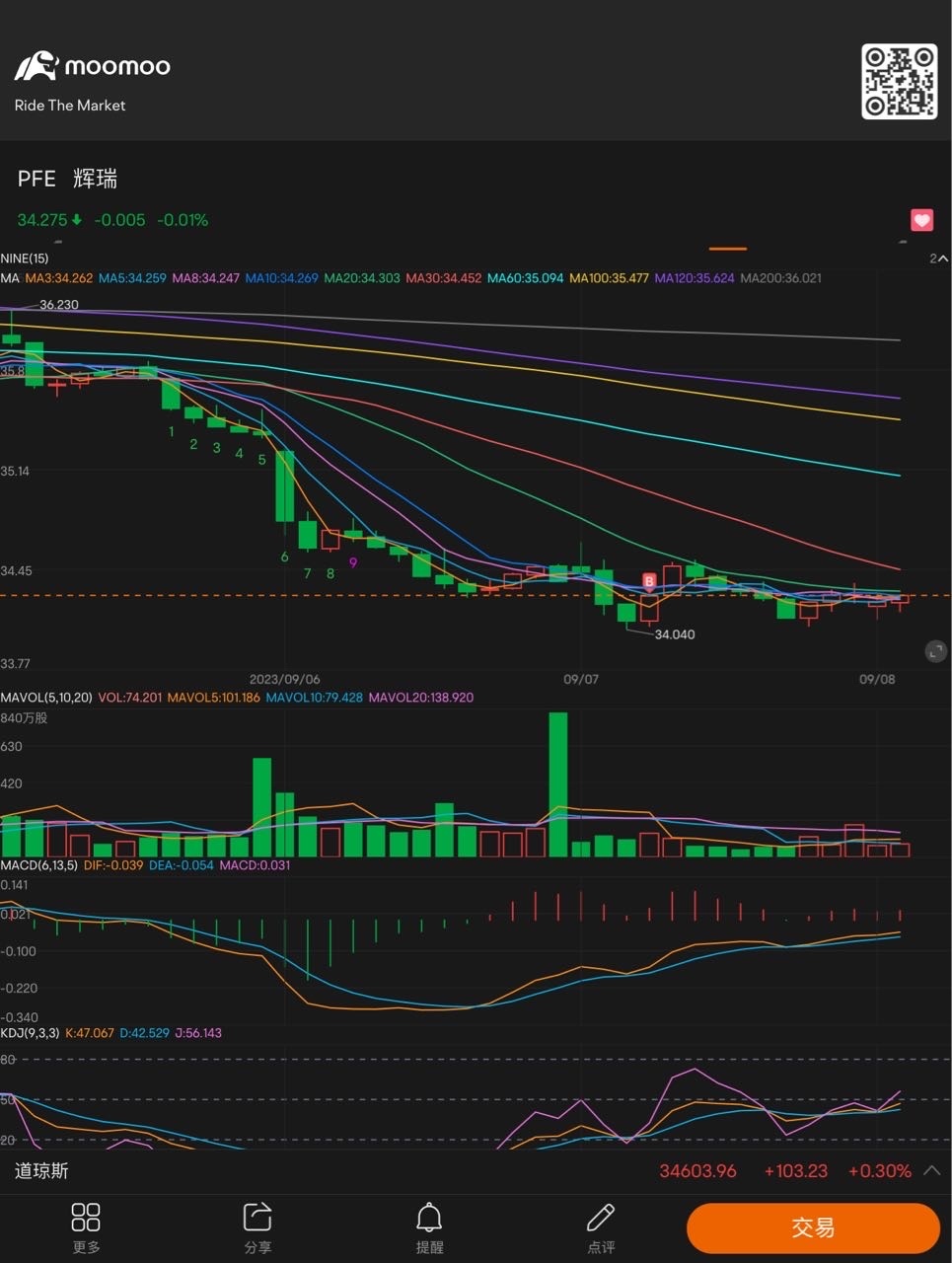The height and width of the screenshot is (1263, 952).
Task: Click the B buy marker on chart
Action: (649, 581)
